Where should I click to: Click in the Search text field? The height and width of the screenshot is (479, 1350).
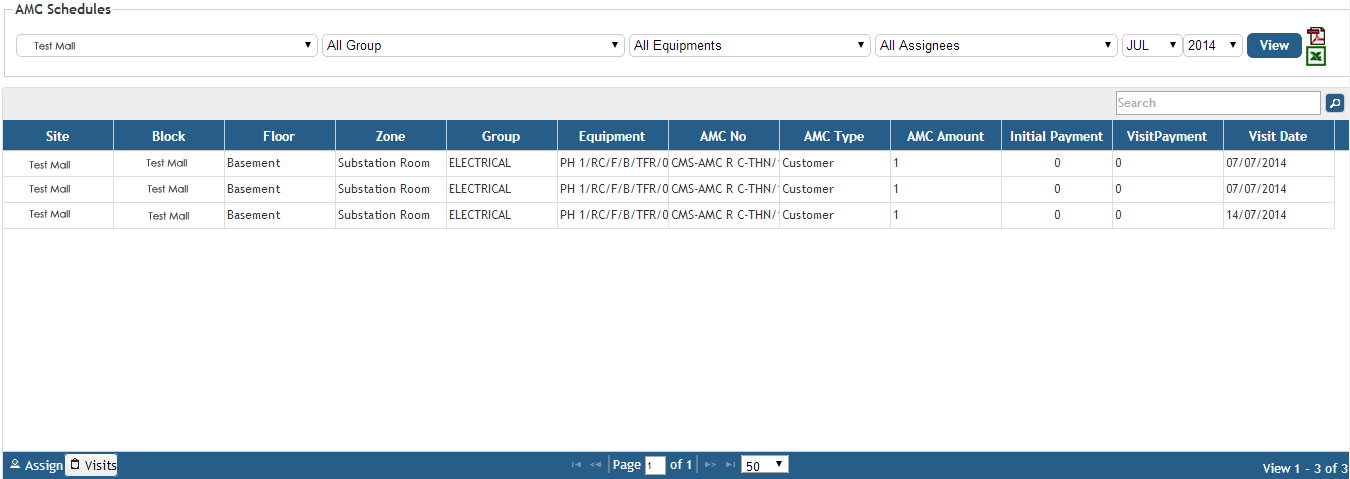pos(1218,103)
